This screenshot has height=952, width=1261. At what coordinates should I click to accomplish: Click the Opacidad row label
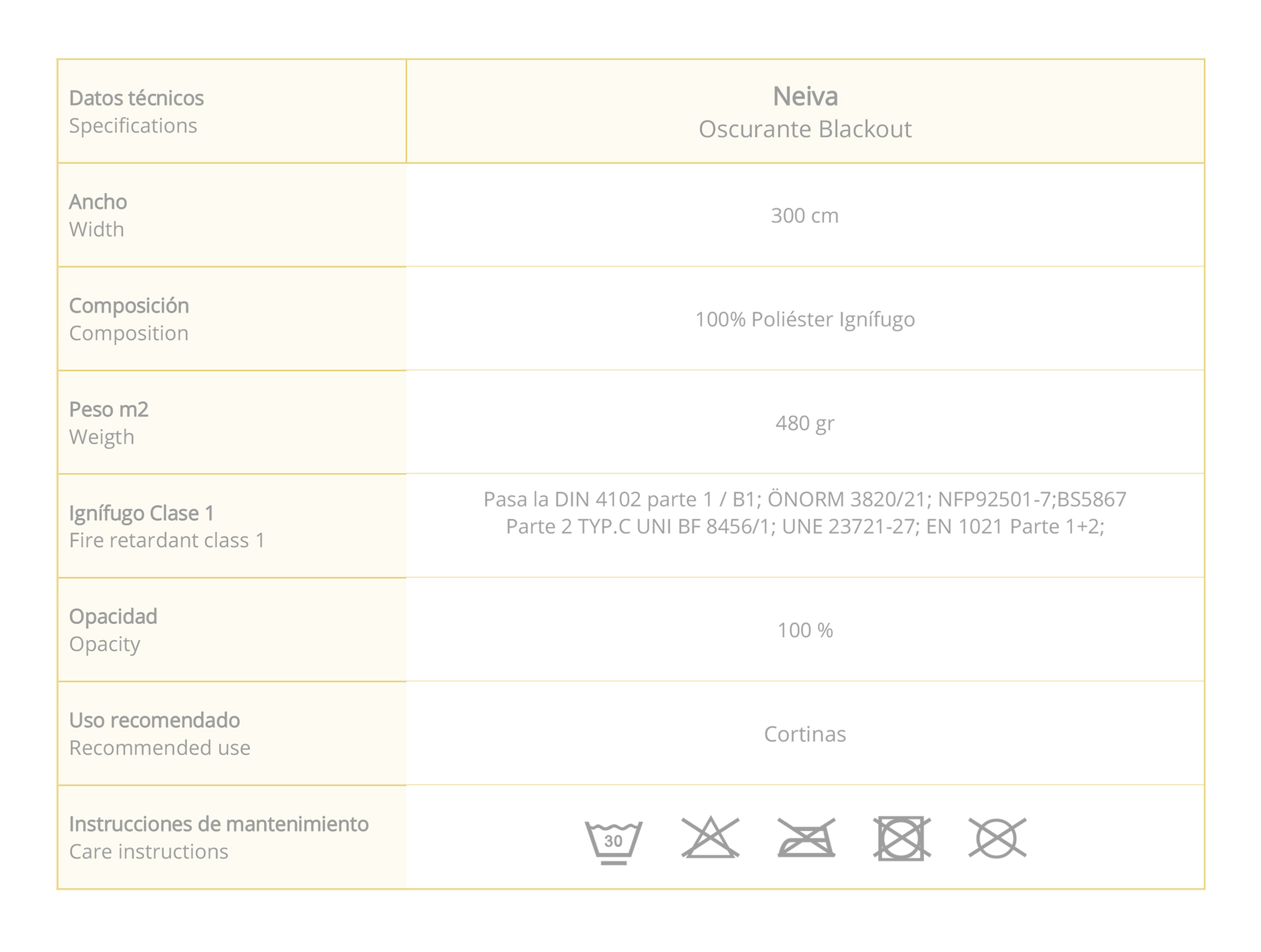pyautogui.click(x=113, y=617)
